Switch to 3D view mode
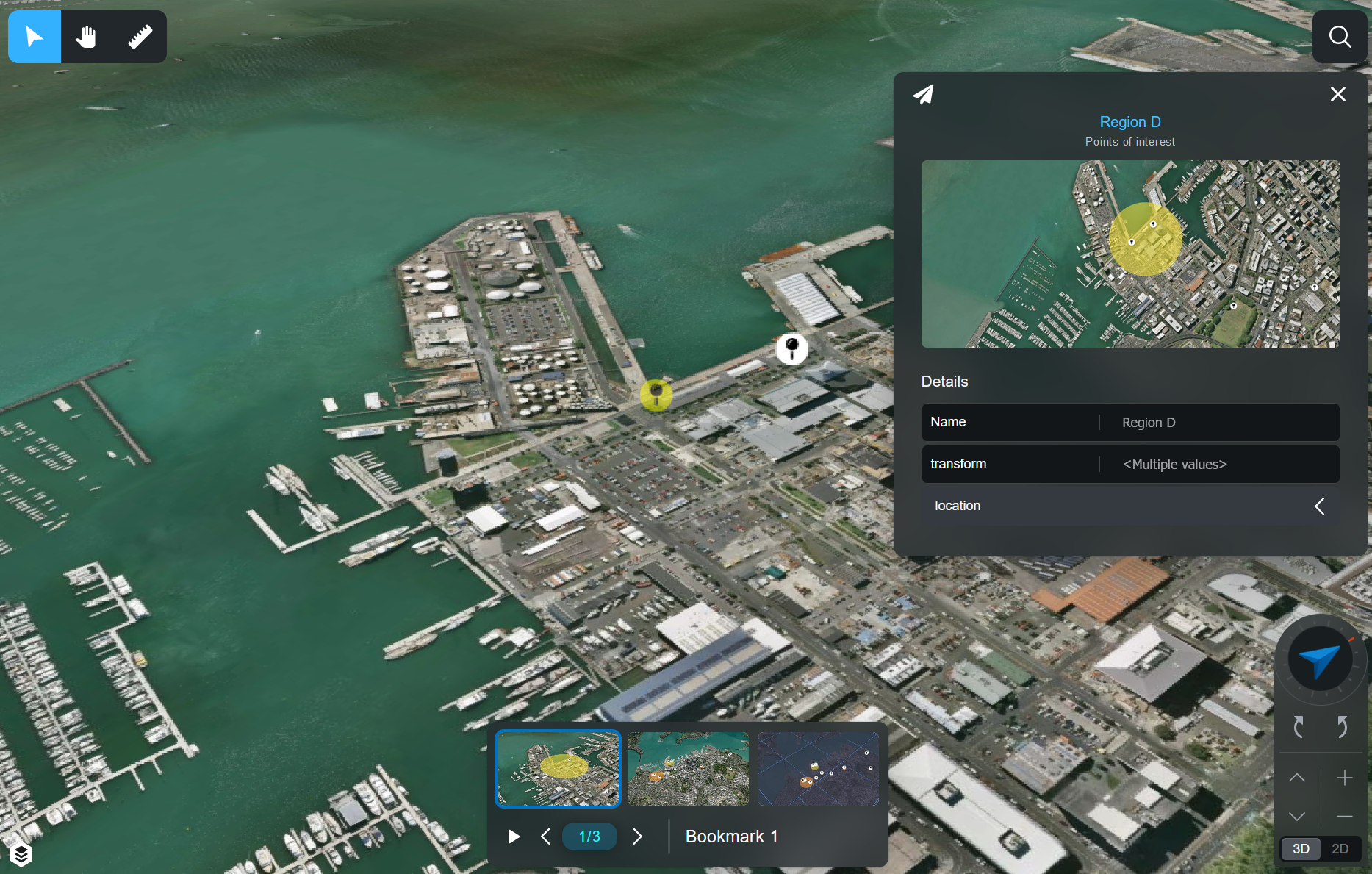The image size is (1372, 874). tap(1301, 848)
